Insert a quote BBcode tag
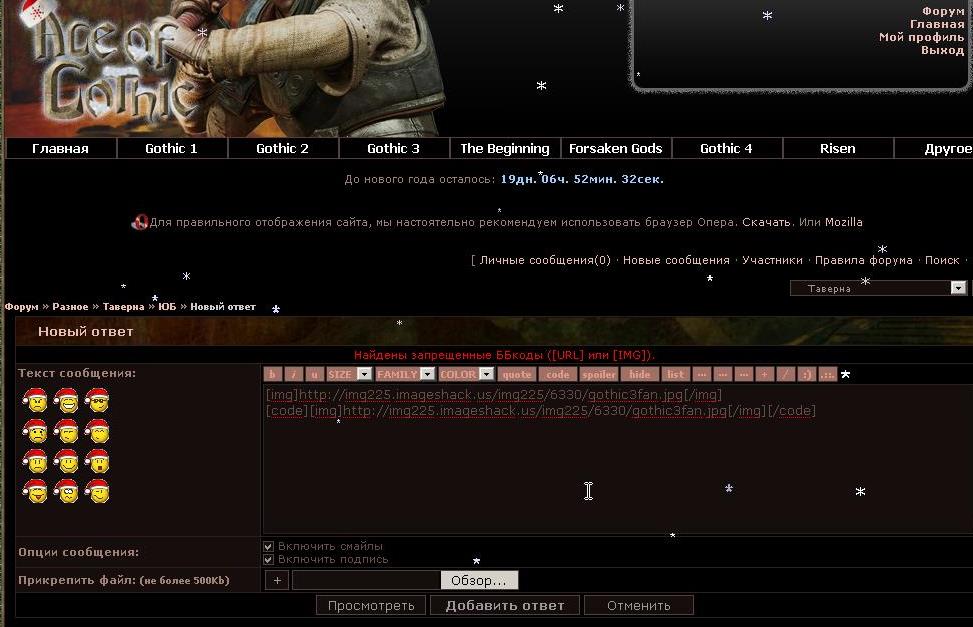973x627 pixels. pos(517,374)
